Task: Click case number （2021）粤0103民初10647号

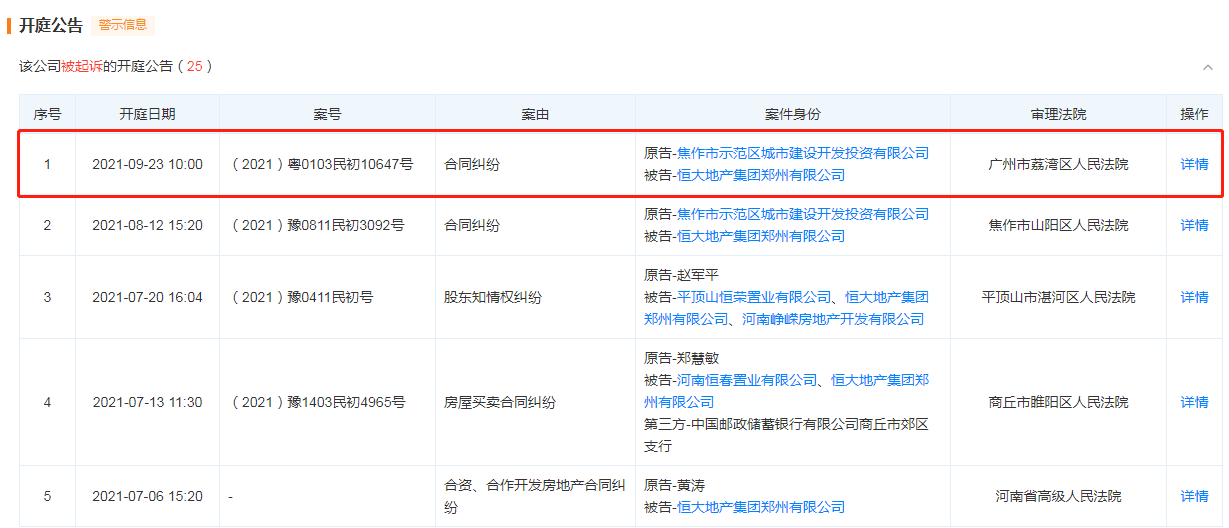Action: pyautogui.click(x=320, y=164)
